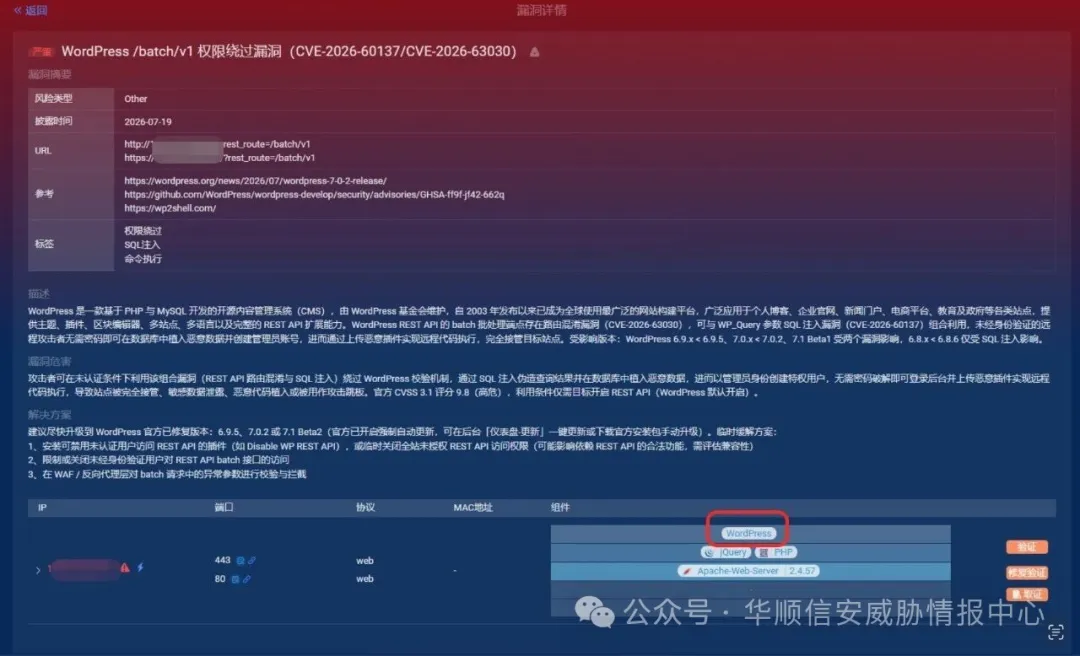Click the jQuery component tag
The image size is (1080, 656).
pyautogui.click(x=726, y=553)
